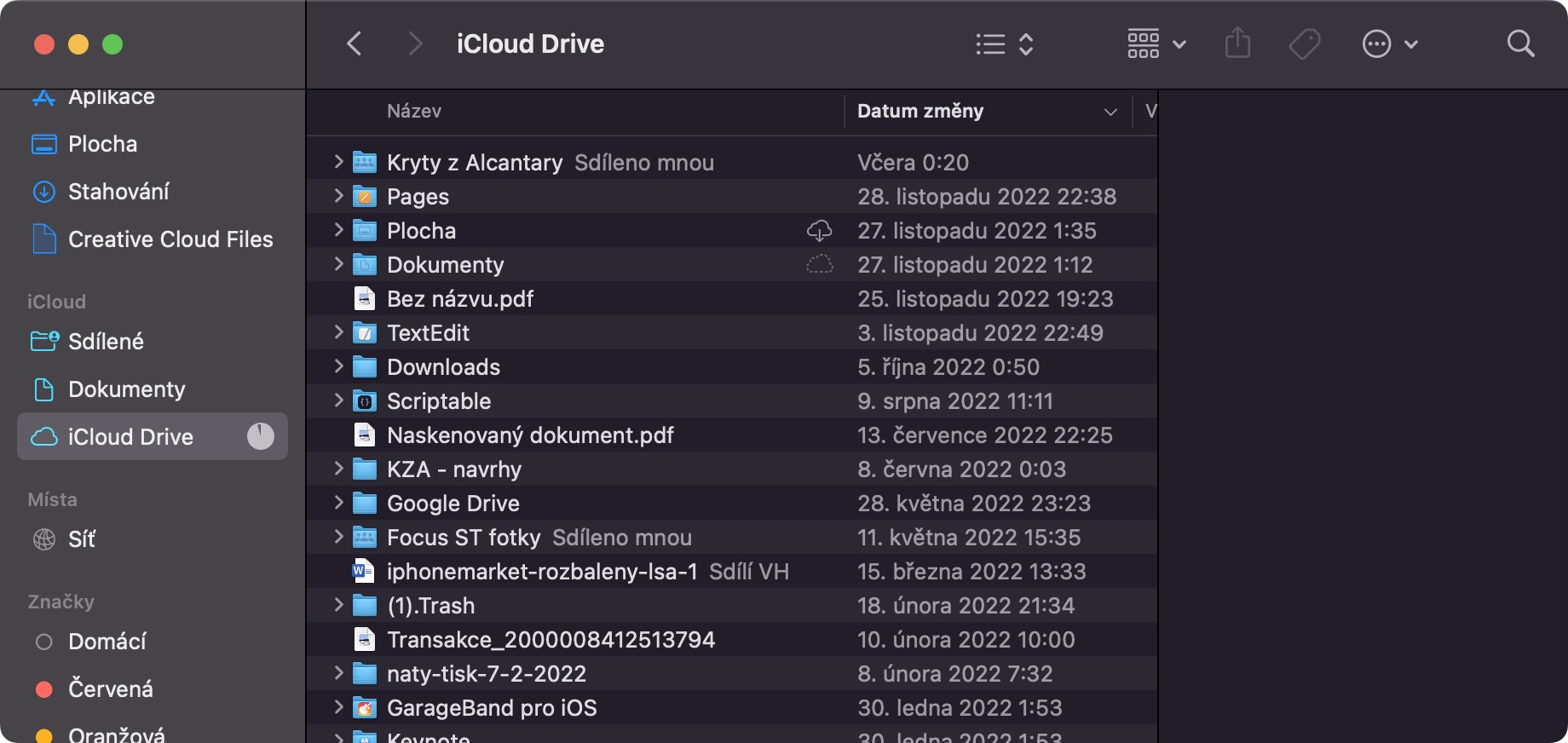Expand the Pages folder
Screen dimensions: 1568x743
click(x=338, y=196)
